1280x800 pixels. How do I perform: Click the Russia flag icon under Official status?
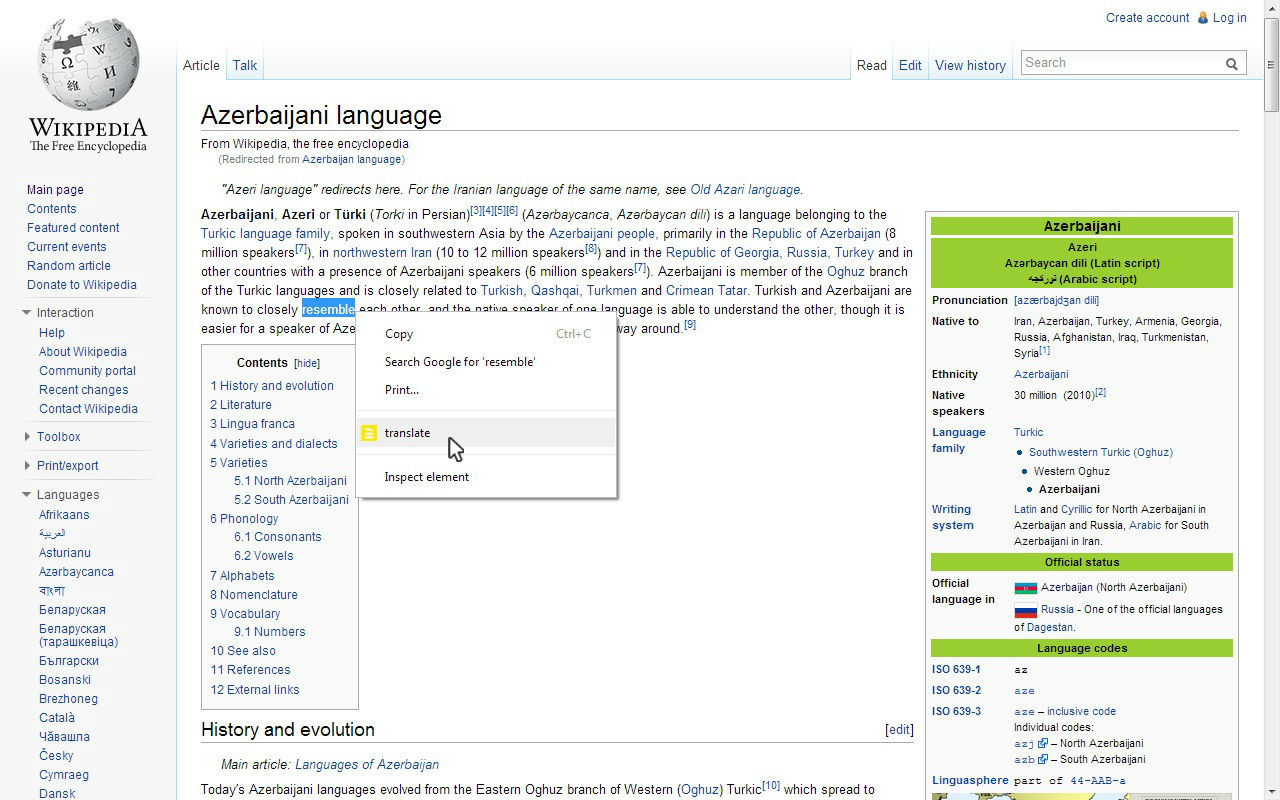click(1024, 609)
